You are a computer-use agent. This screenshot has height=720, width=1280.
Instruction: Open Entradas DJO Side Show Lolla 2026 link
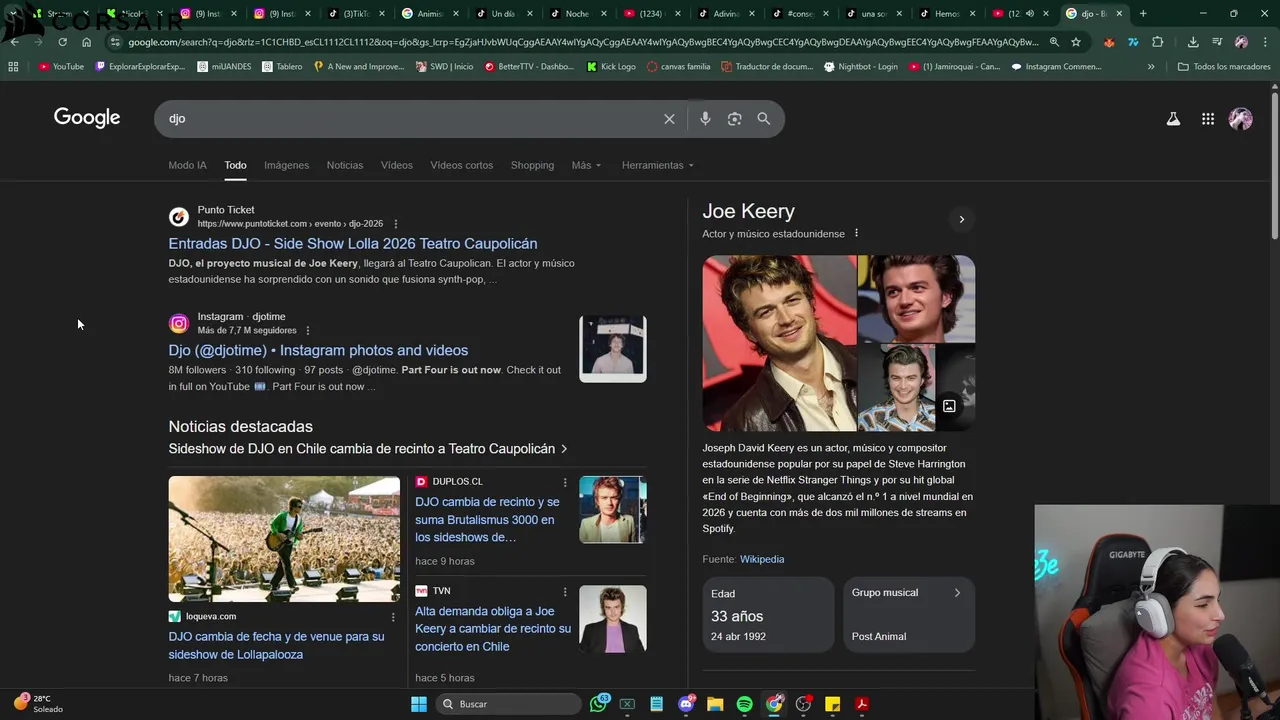coord(353,243)
